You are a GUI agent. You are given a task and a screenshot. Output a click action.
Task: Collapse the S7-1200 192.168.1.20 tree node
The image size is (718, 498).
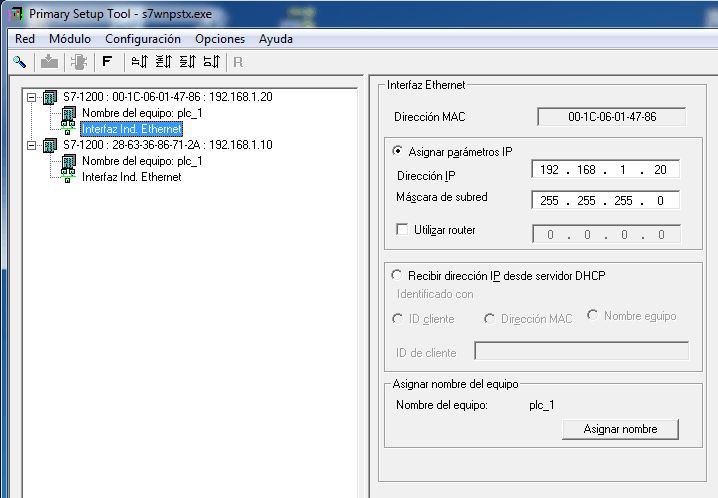tap(32, 97)
